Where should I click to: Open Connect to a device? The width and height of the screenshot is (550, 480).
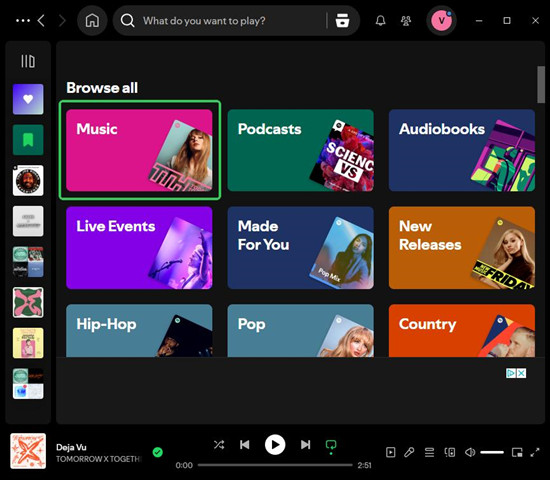tap(450, 452)
